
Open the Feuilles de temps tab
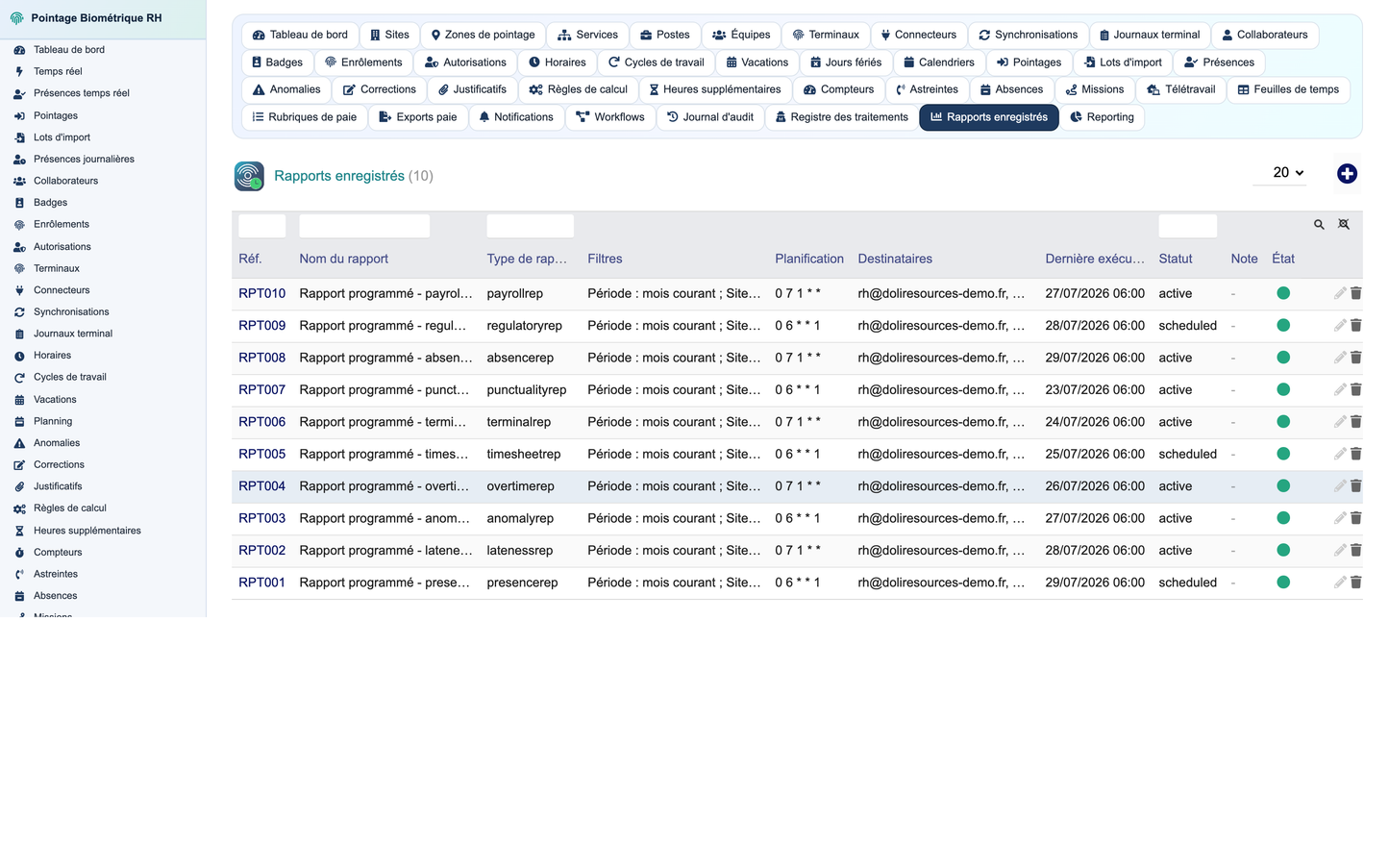point(1288,89)
